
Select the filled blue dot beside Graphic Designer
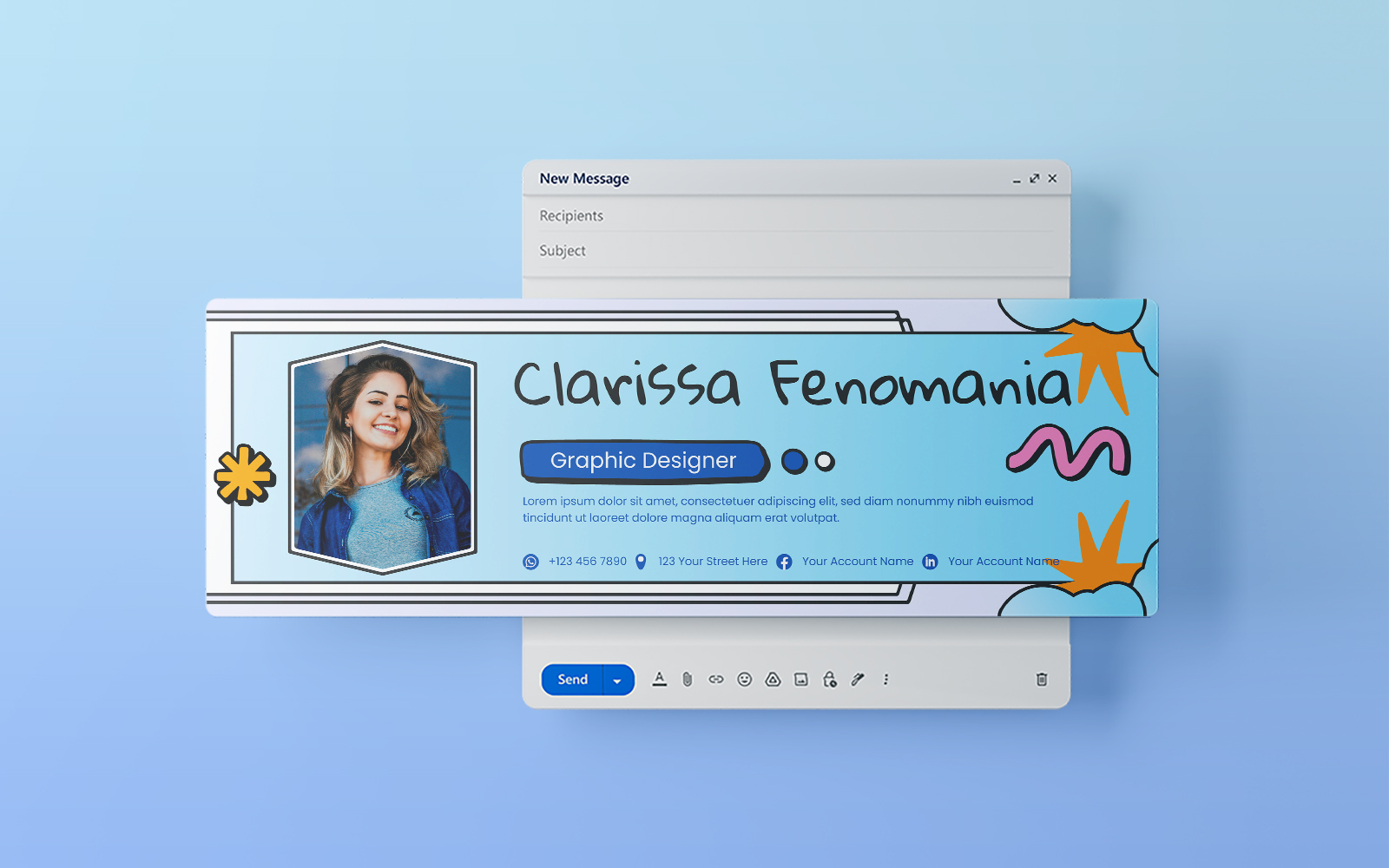(794, 462)
